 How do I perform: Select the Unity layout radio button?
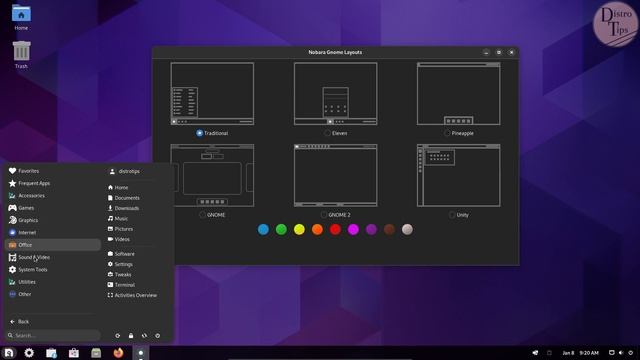pyautogui.click(x=452, y=215)
